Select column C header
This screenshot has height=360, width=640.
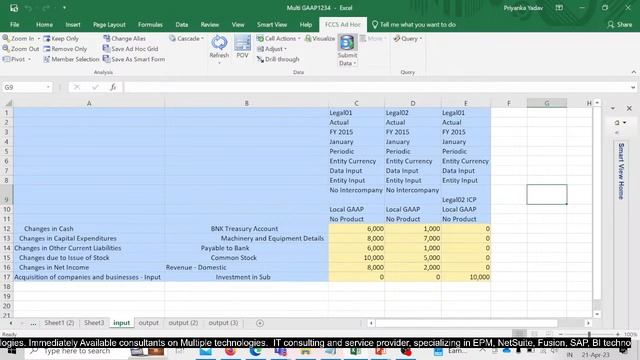tap(356, 103)
